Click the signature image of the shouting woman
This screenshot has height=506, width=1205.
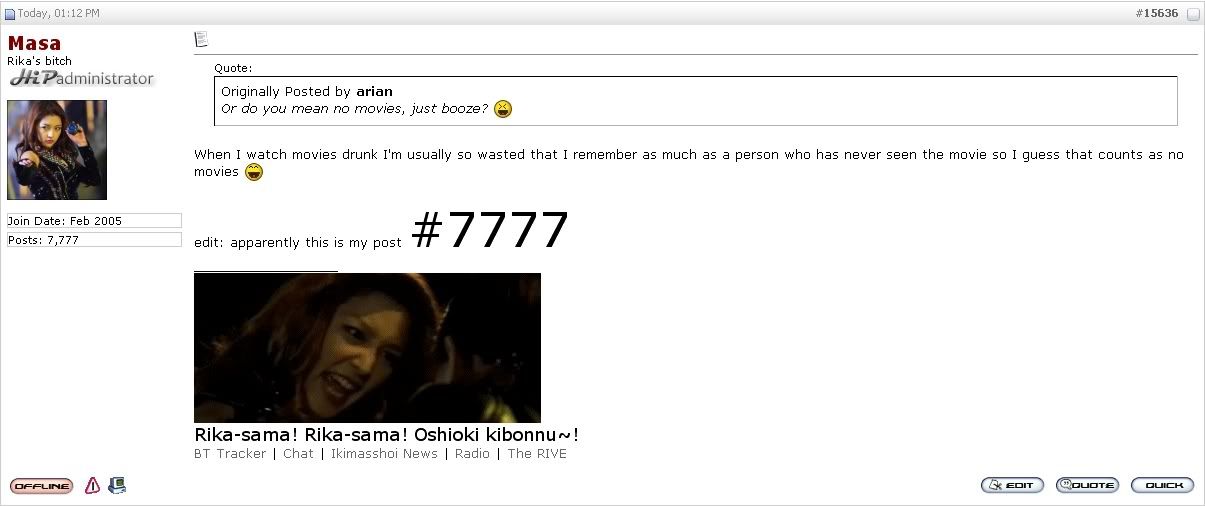(x=367, y=348)
